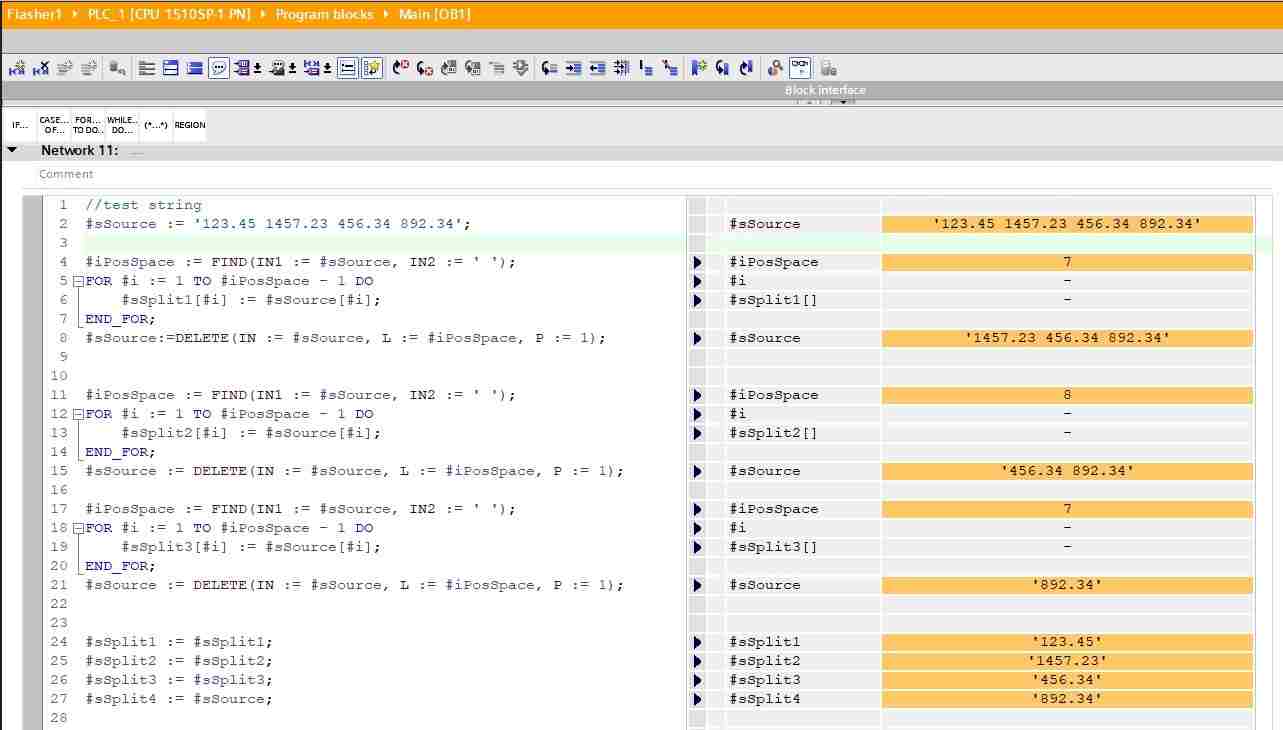Viewport: 1283px width, 730px height.
Task: Insert WHILE… DO… favorite instruction
Action: coord(122,125)
